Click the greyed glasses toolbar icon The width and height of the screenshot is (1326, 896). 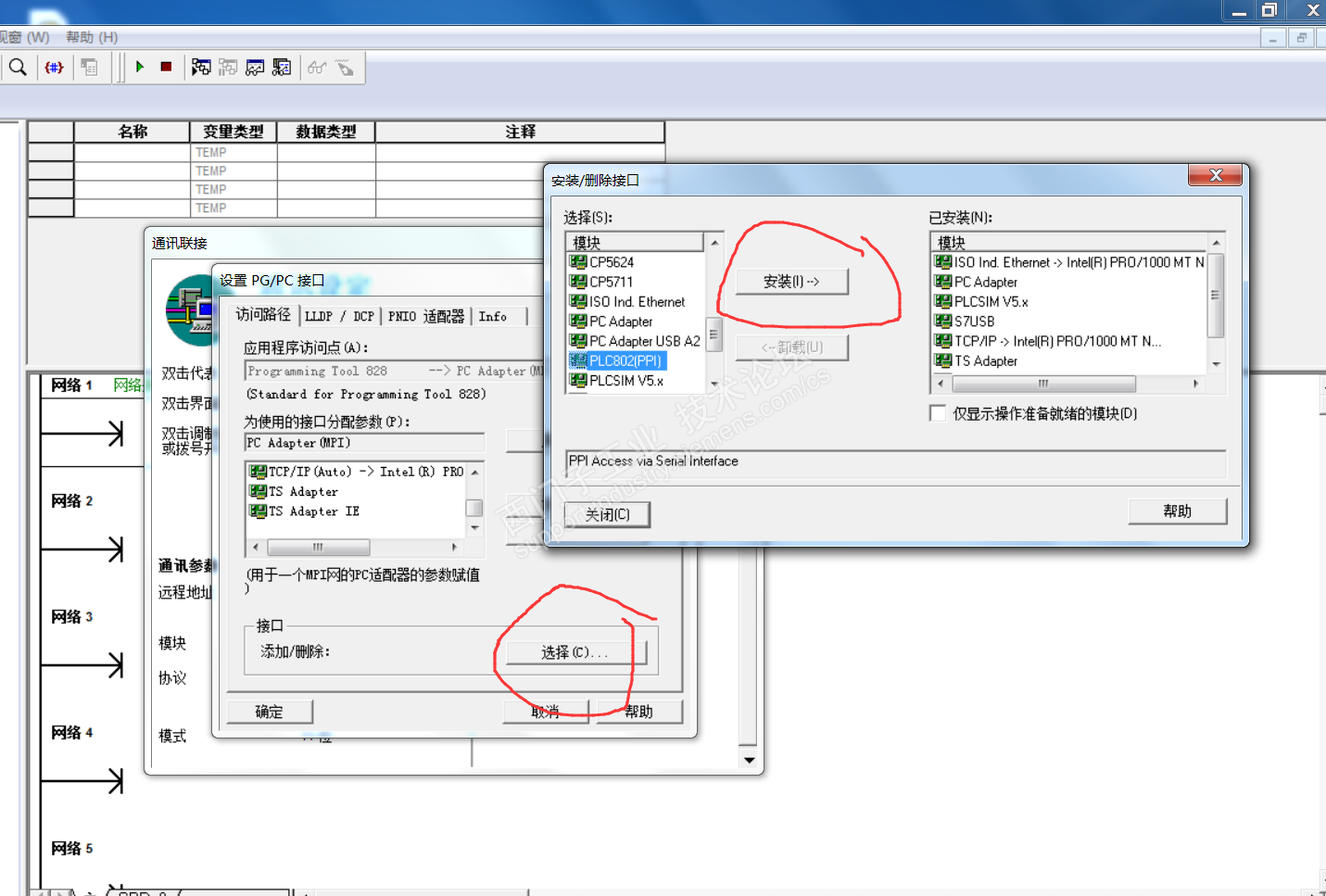[x=317, y=67]
